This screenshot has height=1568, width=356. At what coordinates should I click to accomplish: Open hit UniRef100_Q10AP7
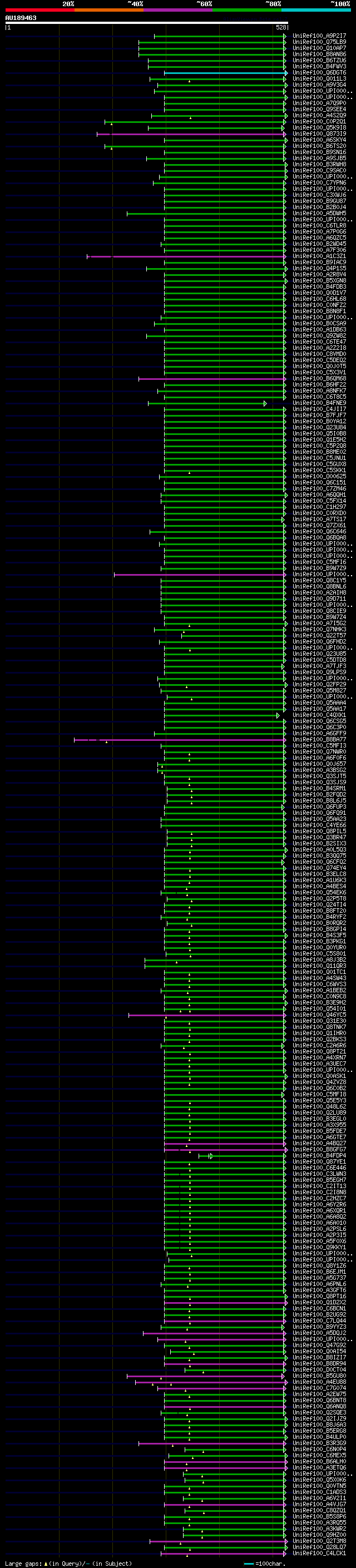click(x=319, y=48)
